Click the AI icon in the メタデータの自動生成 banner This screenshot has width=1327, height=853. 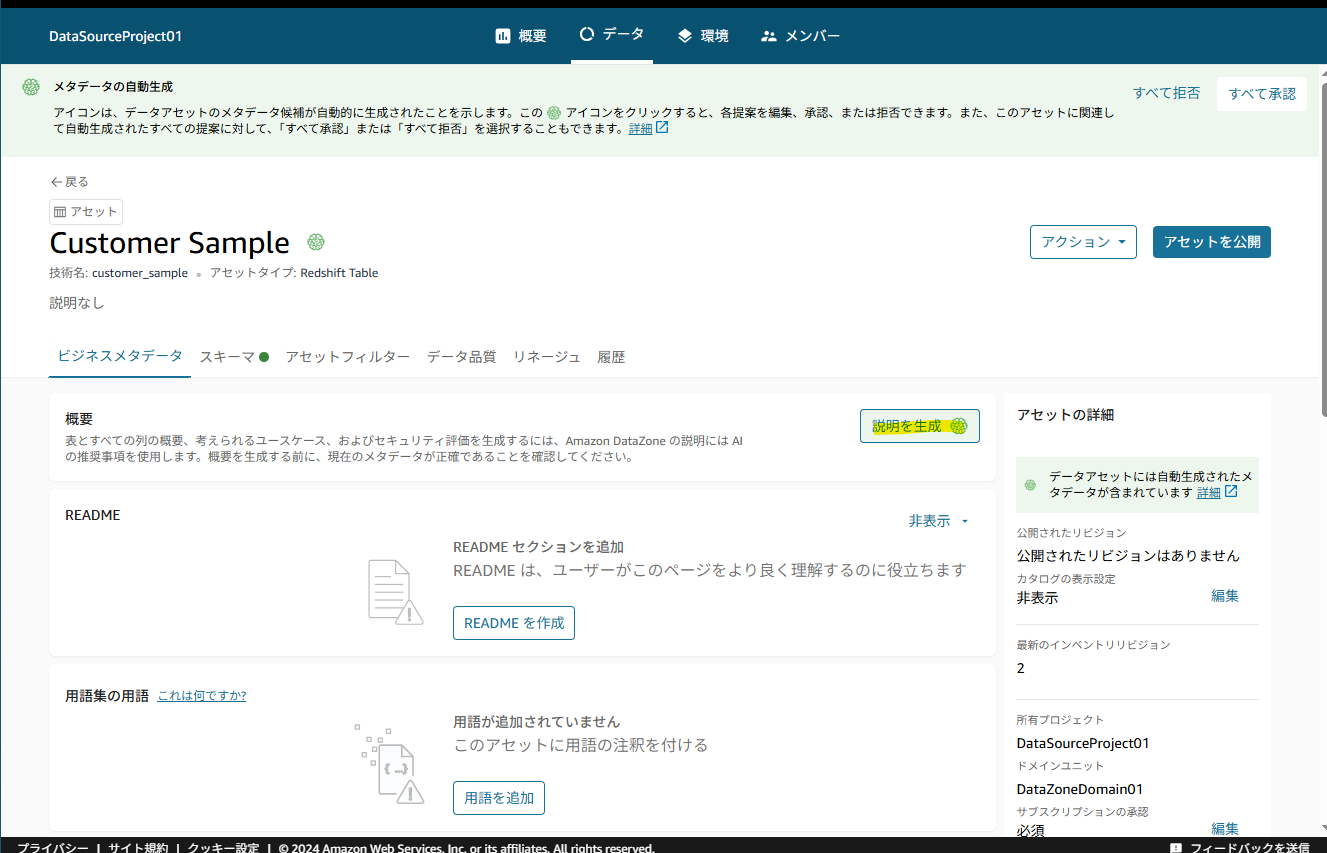click(30, 86)
